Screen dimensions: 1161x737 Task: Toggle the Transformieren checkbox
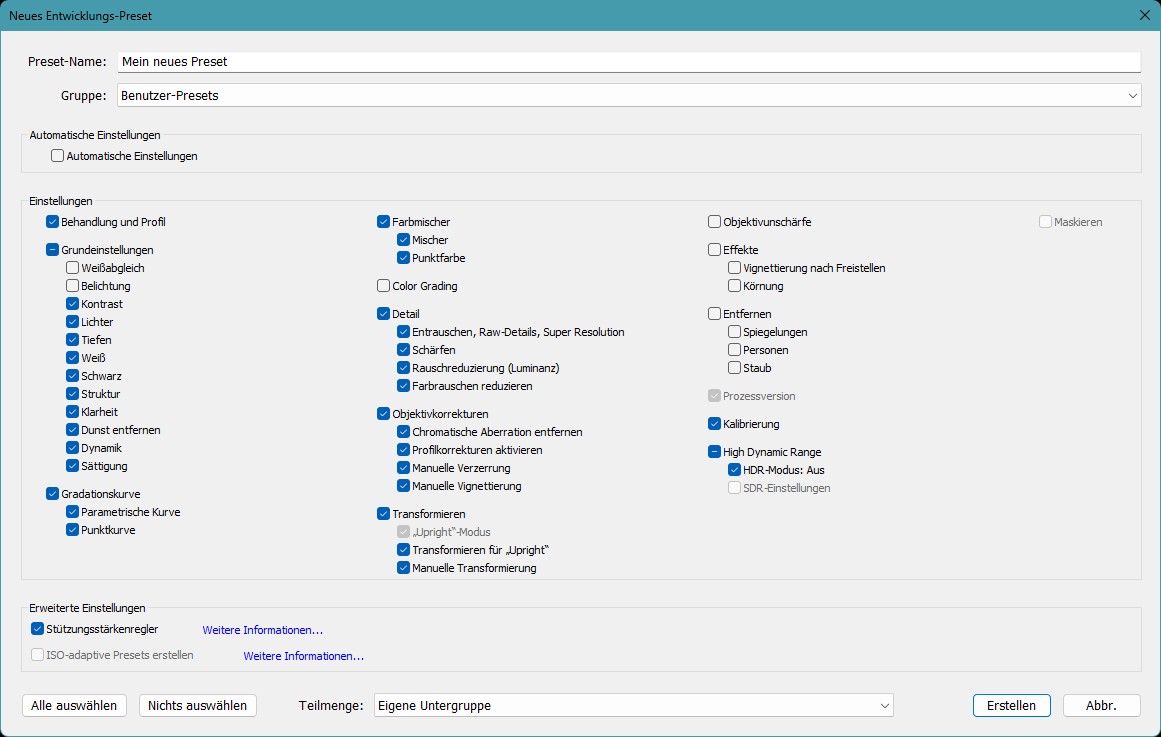click(x=384, y=513)
